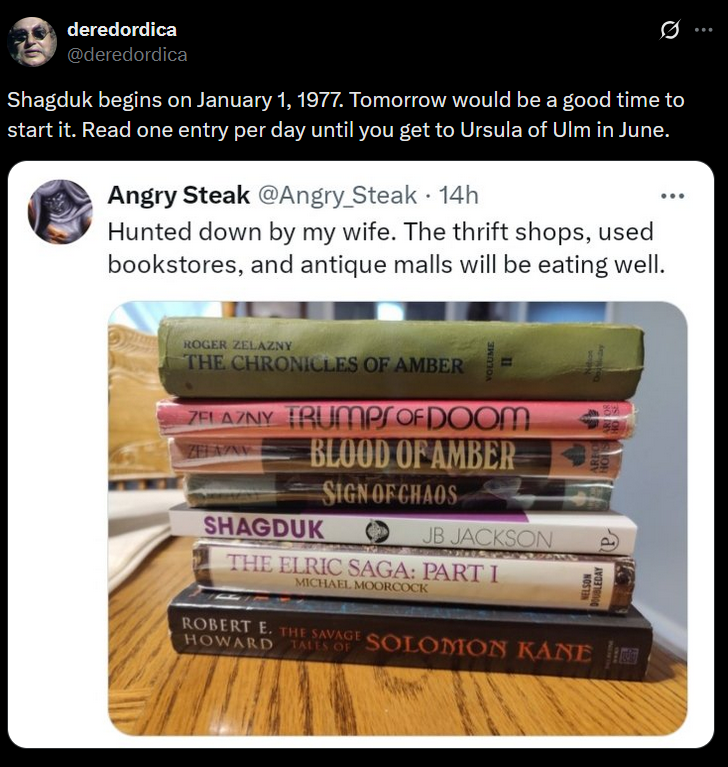Click the Angry Steak display name

(179, 195)
